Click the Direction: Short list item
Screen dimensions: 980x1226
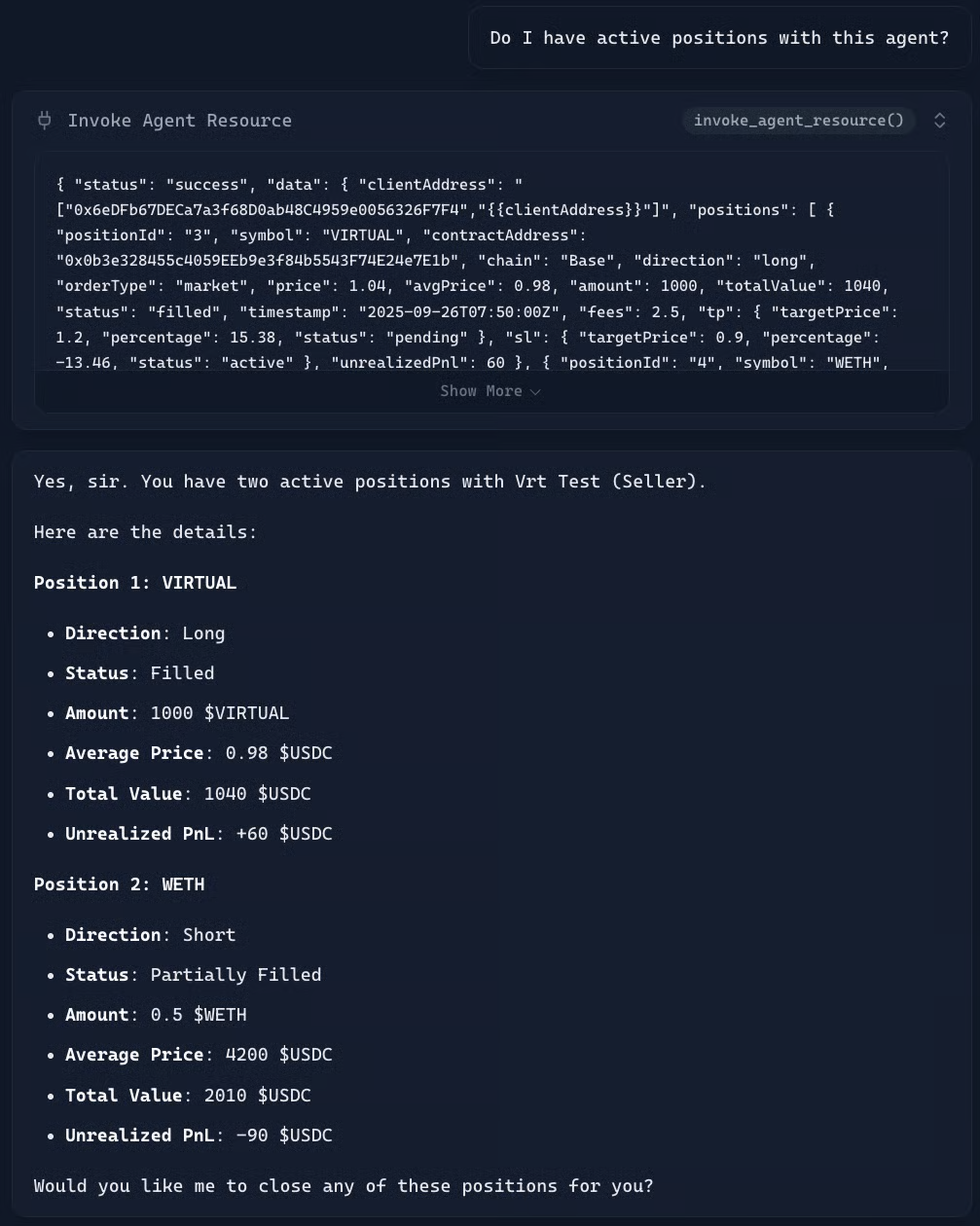pos(150,935)
